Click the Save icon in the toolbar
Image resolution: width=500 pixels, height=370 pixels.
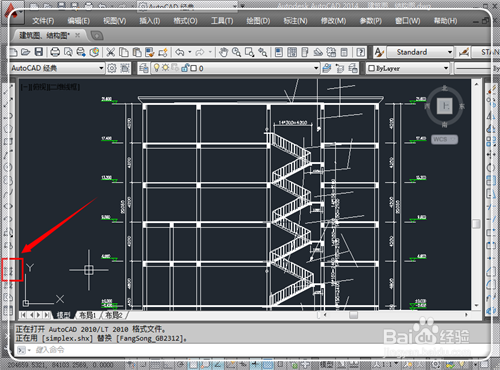coord(39,52)
